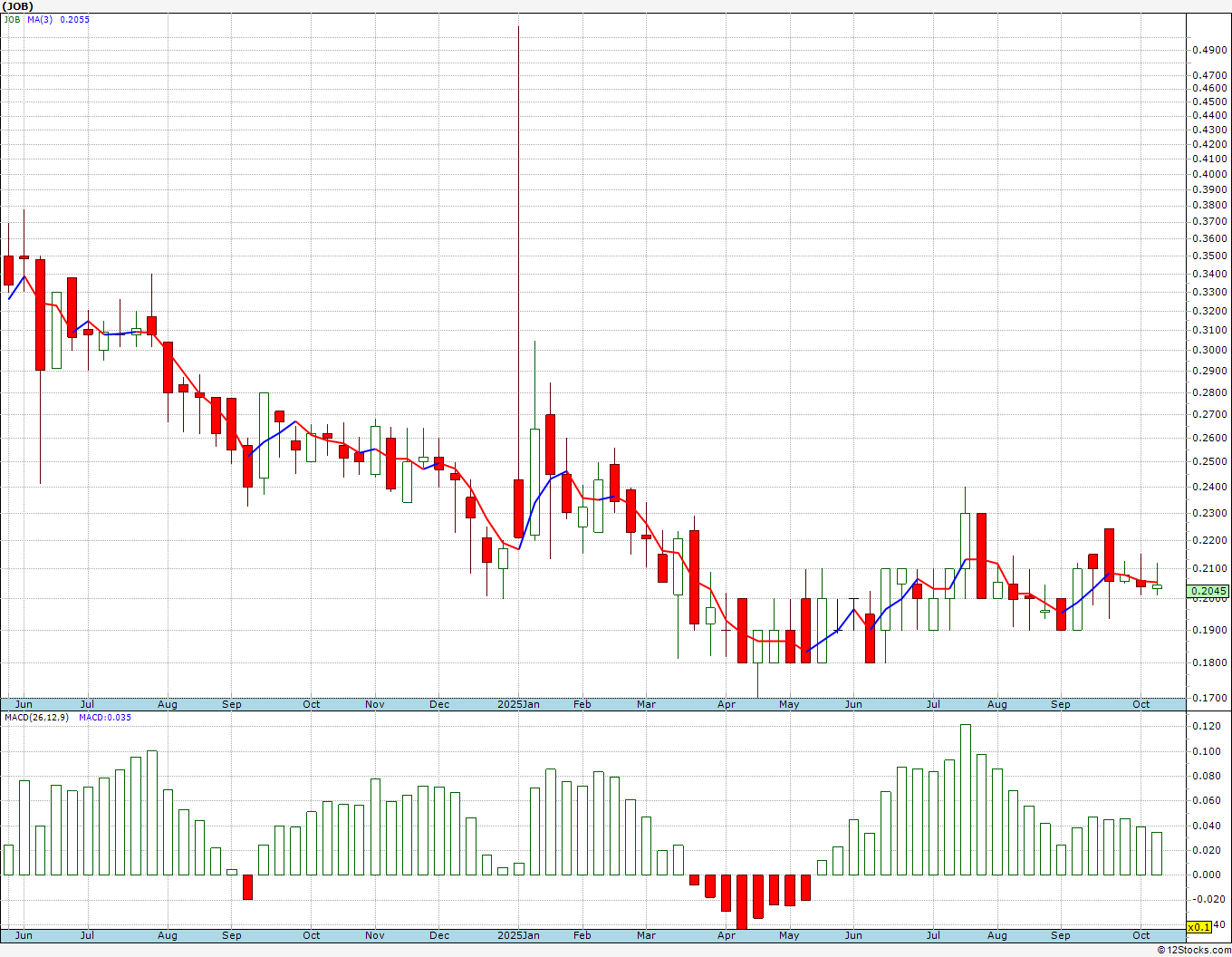1232x957 pixels.
Task: Click Apr on the MACD time axis
Action: [x=726, y=935]
